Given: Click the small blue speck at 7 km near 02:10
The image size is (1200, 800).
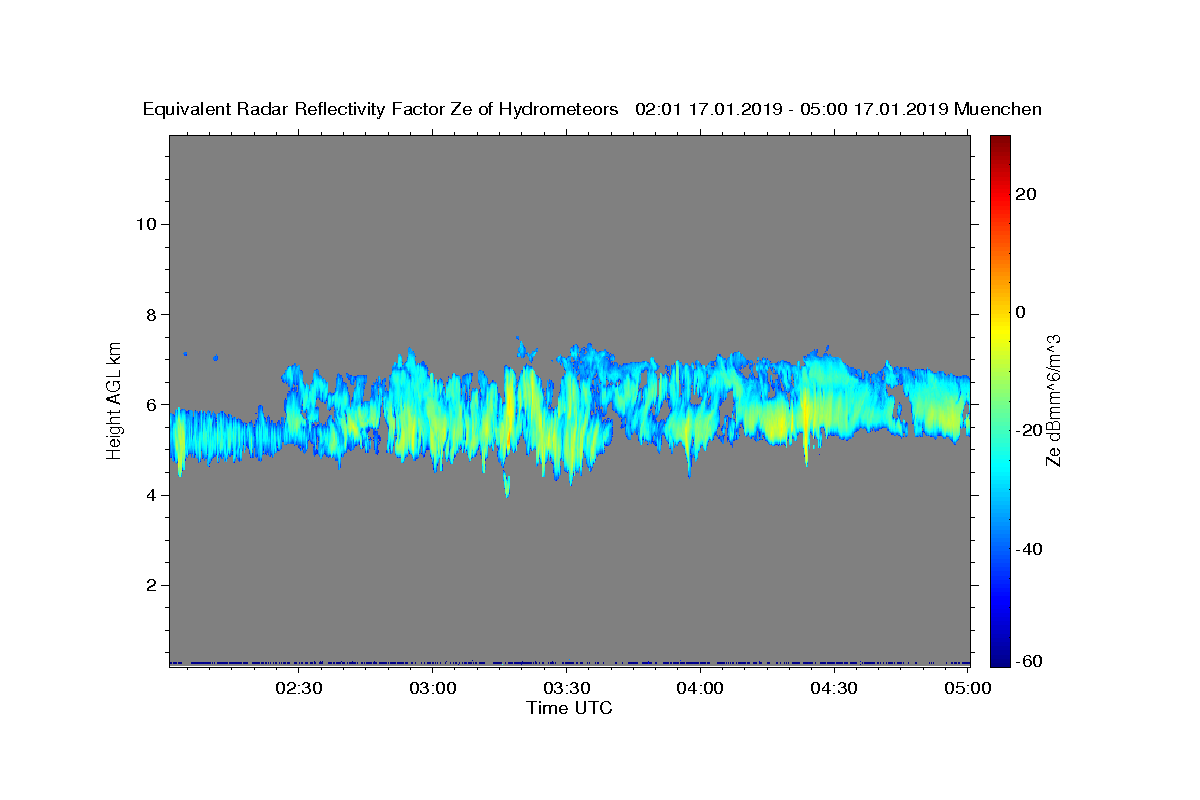Looking at the screenshot, I should point(216,357).
